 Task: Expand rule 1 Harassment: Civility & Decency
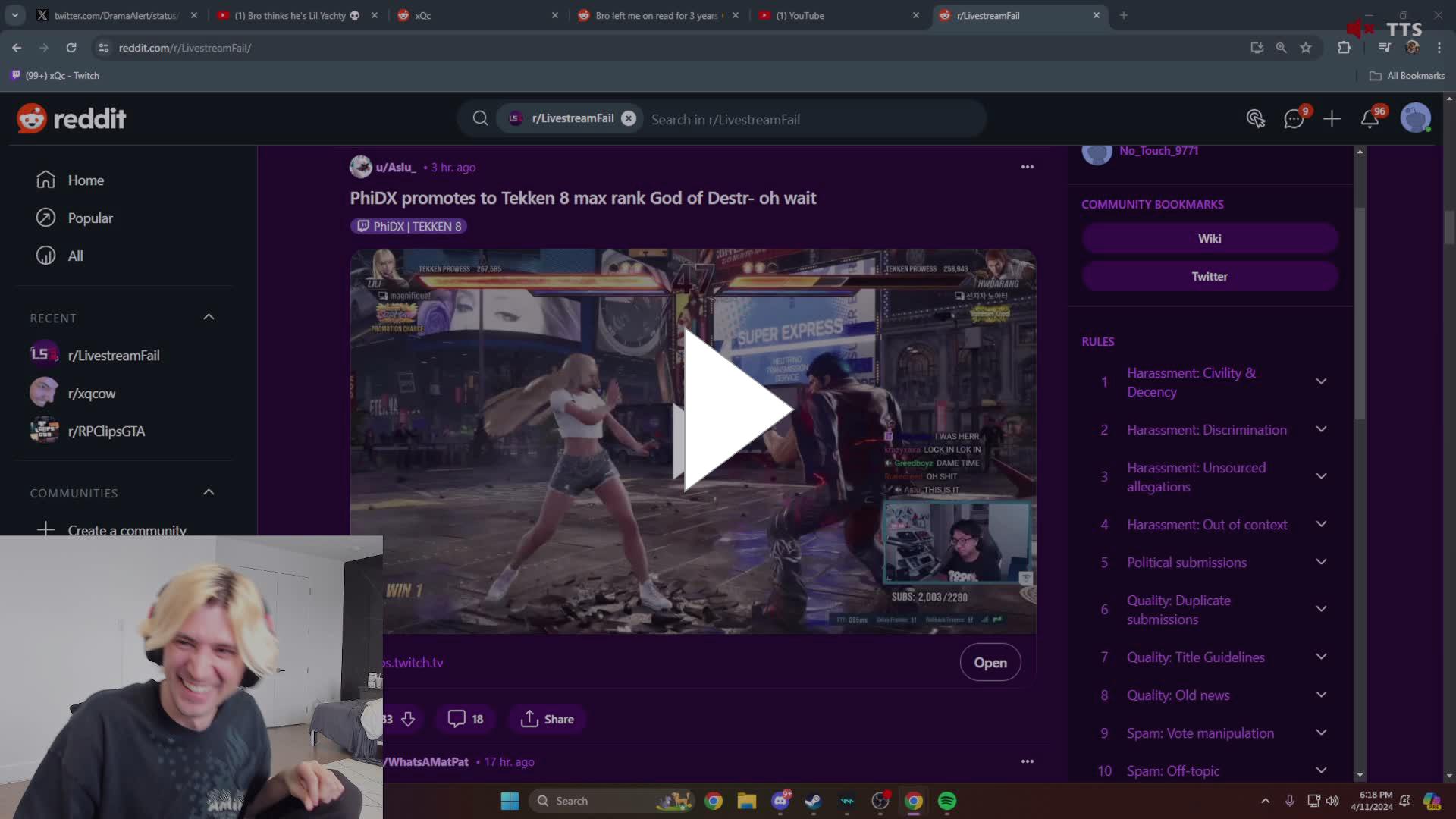click(x=1321, y=381)
